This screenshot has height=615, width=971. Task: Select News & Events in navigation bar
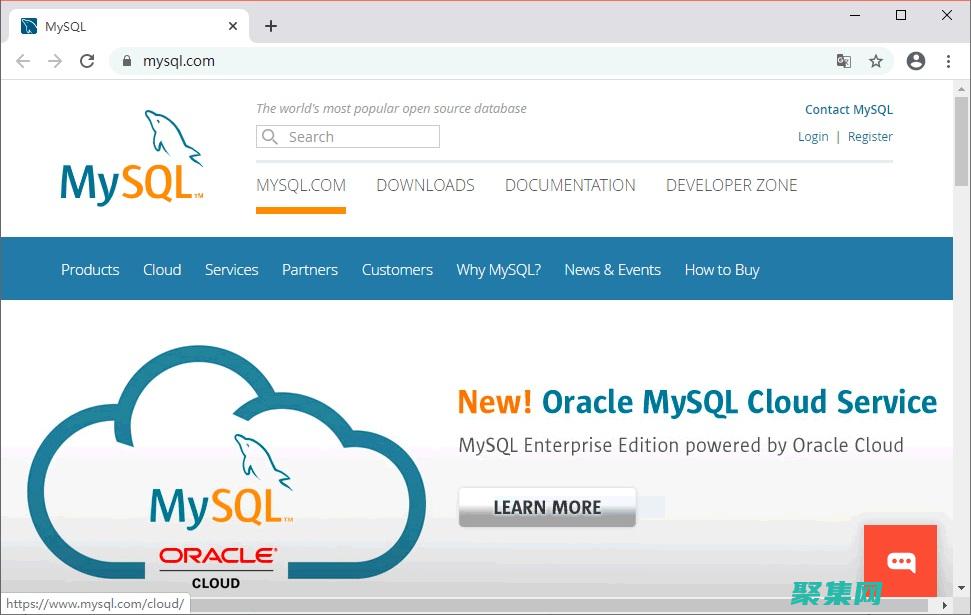[x=612, y=270]
